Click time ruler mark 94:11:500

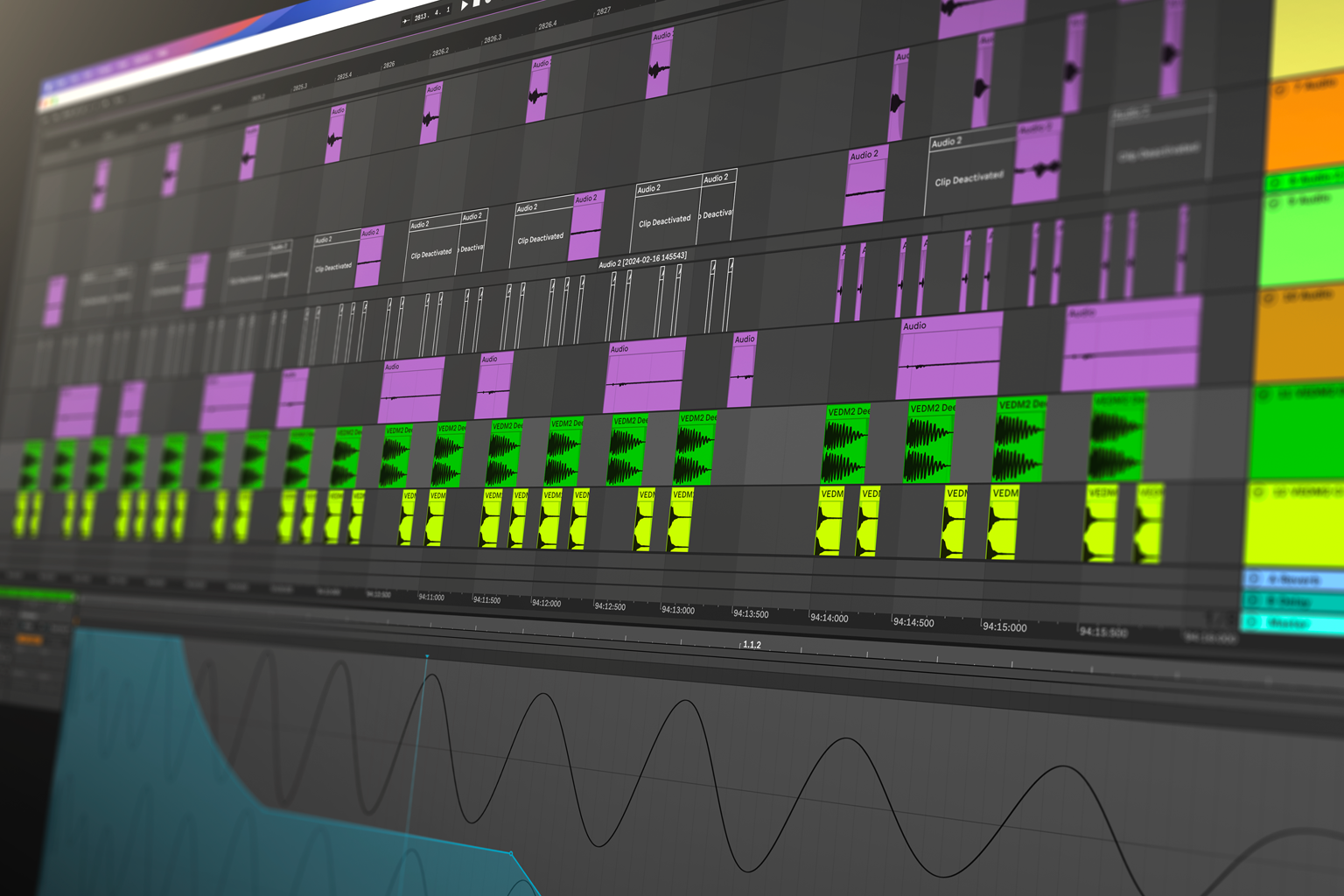(486, 600)
